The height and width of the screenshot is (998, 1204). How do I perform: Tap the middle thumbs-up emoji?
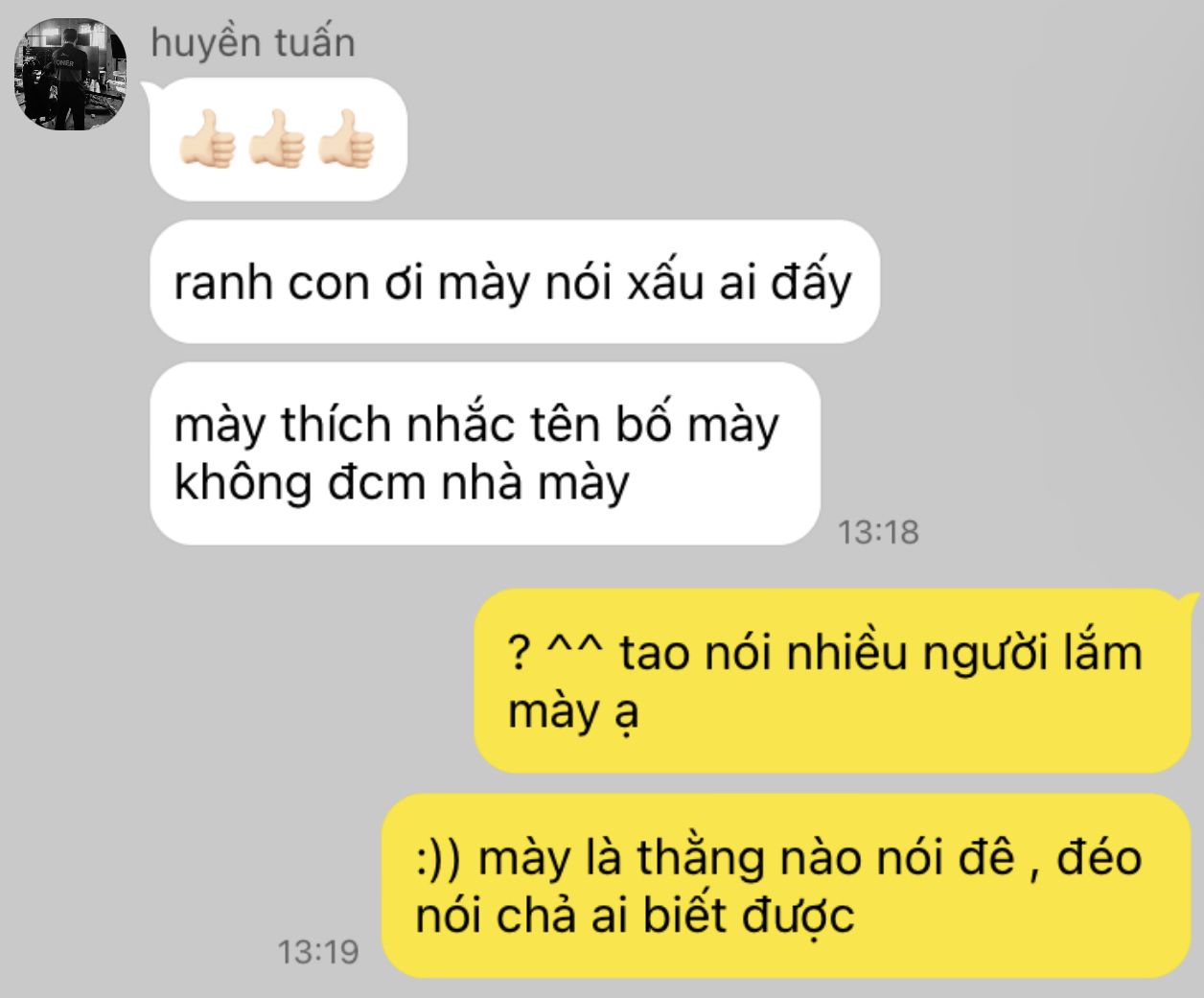278,140
